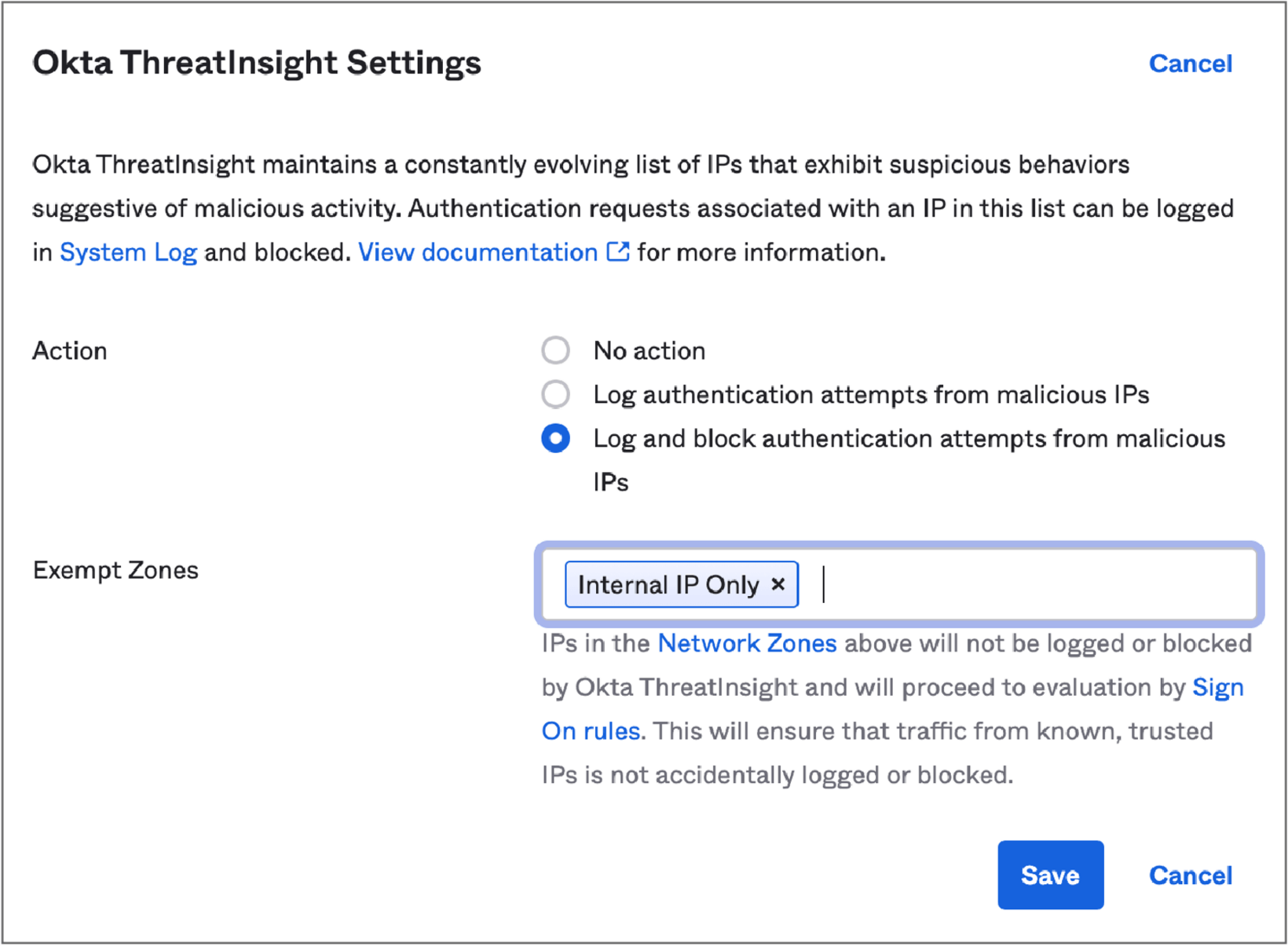Select the Log and block radio button
1288x947 pixels.
(x=555, y=438)
